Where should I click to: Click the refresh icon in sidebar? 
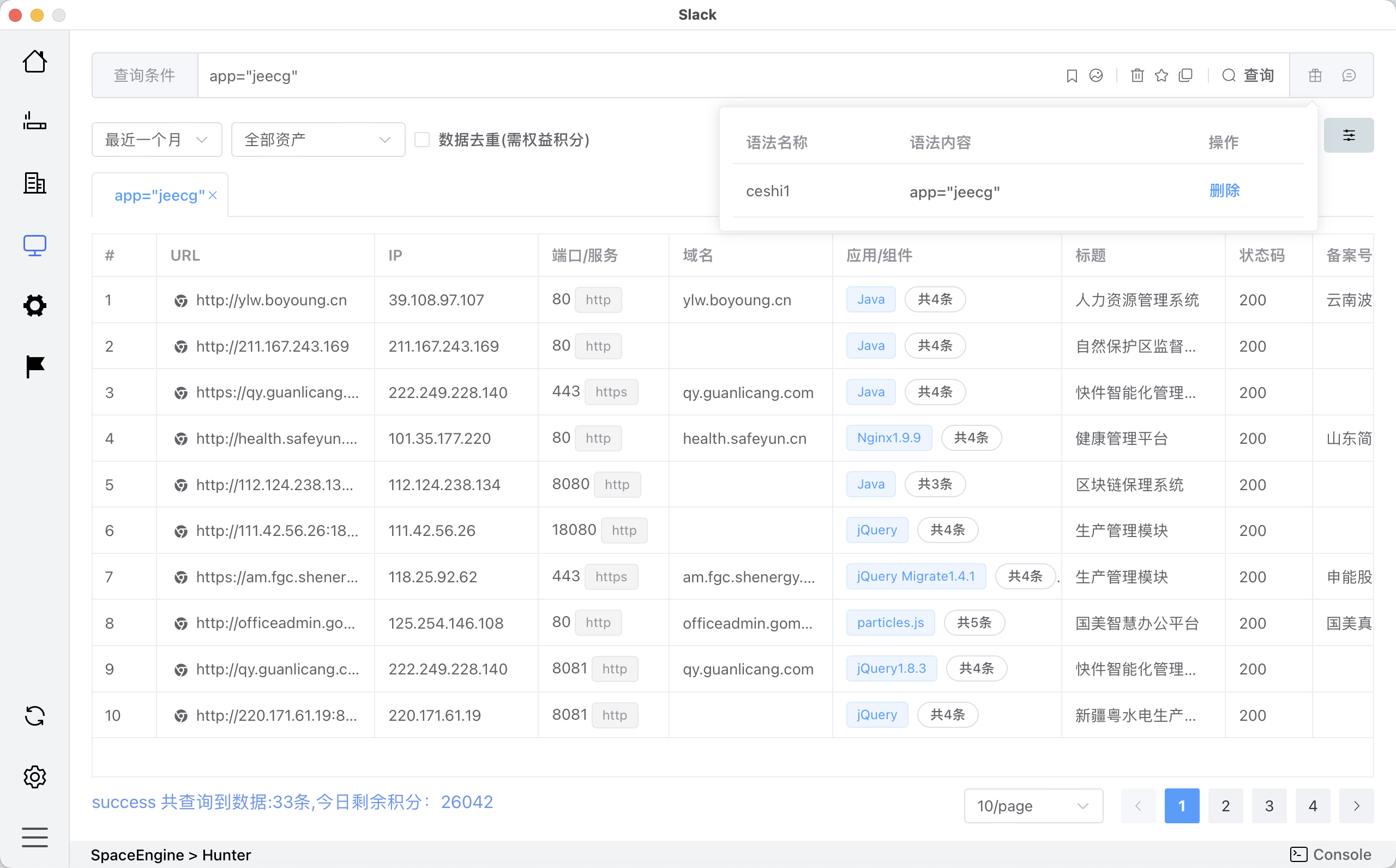(34, 716)
